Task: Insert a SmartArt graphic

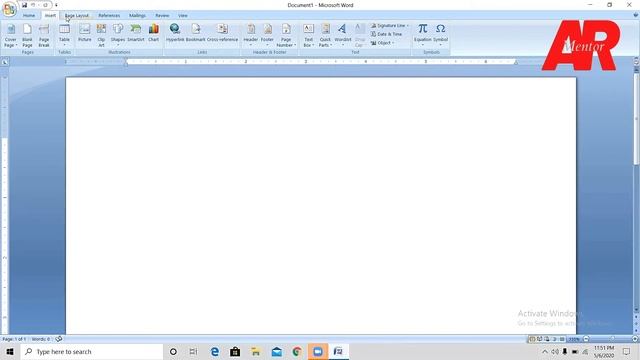Action: 136,33
